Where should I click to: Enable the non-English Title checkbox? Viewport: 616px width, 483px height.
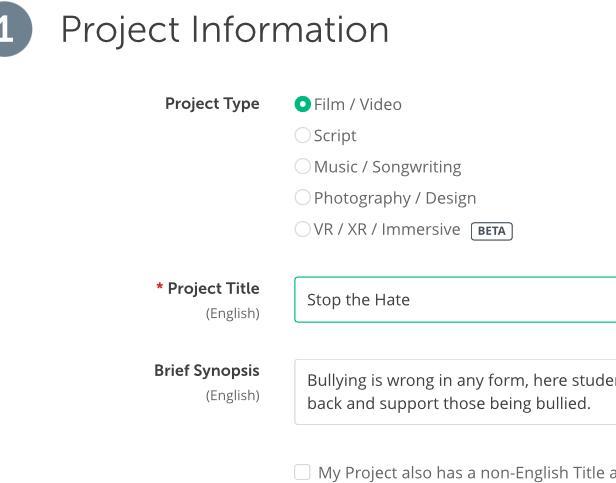pyautogui.click(x=303, y=472)
